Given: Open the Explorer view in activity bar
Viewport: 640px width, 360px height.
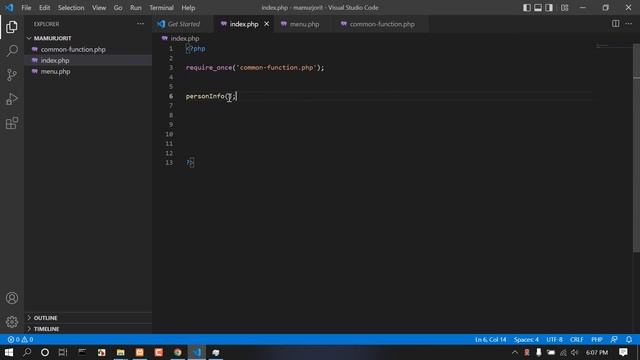Looking at the screenshot, I should point(12,27).
